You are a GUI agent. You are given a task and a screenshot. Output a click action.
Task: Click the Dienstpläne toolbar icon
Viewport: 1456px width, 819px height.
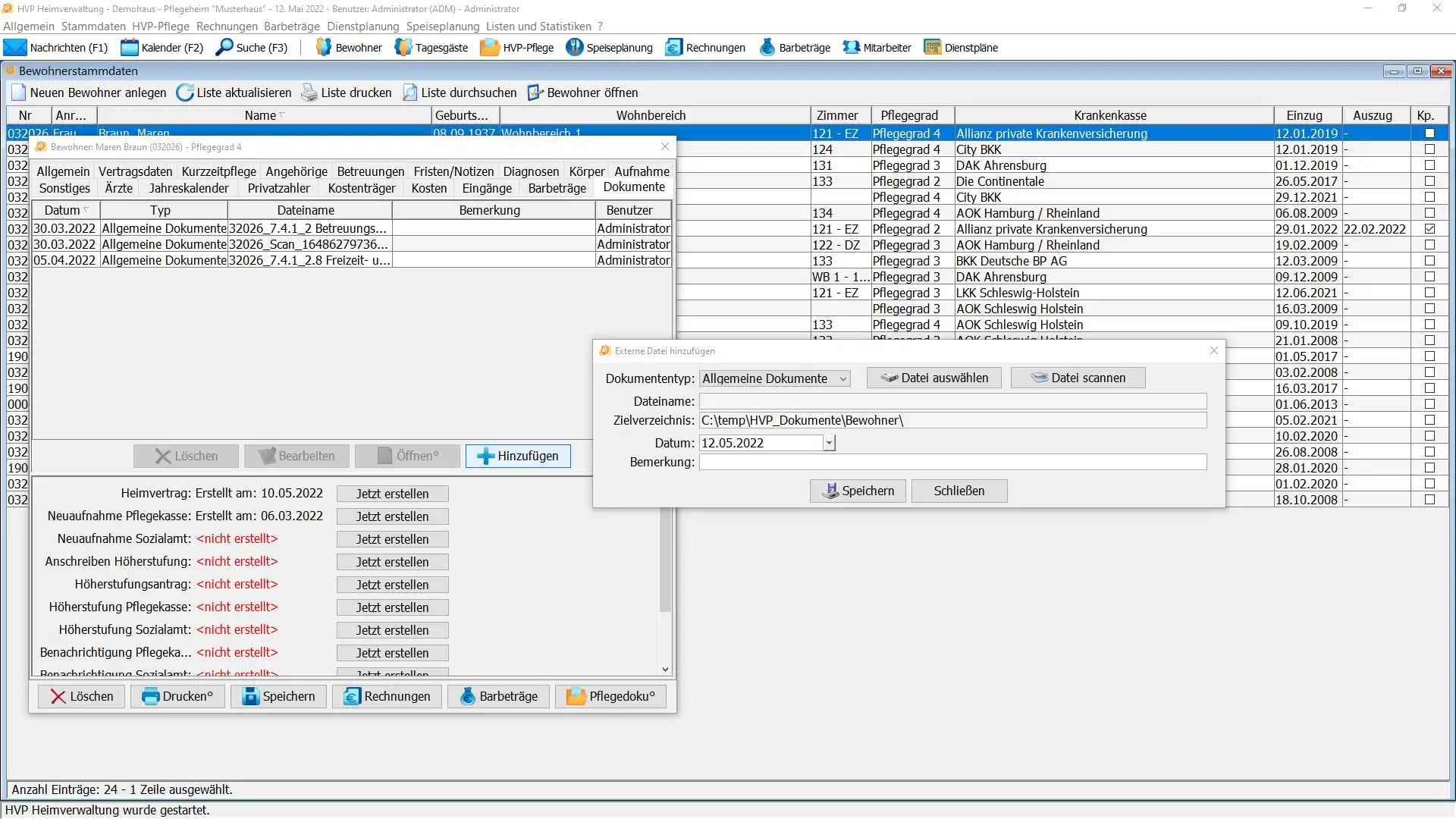click(x=932, y=47)
